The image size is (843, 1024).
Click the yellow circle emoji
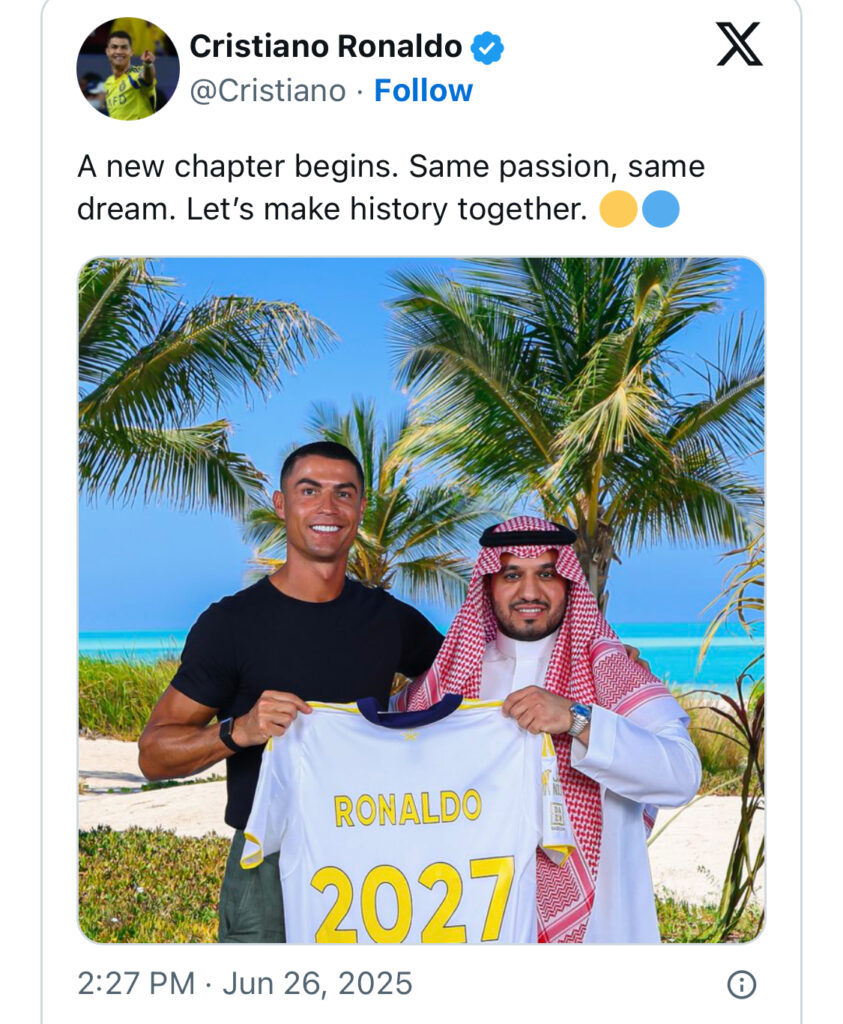point(618,210)
